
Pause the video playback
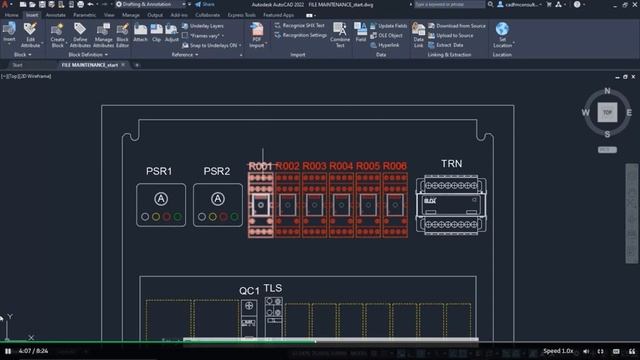[8, 351]
